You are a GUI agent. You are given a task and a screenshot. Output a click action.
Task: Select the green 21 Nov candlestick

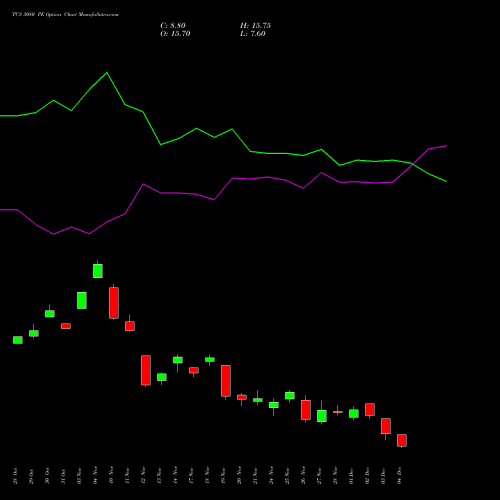[258, 400]
